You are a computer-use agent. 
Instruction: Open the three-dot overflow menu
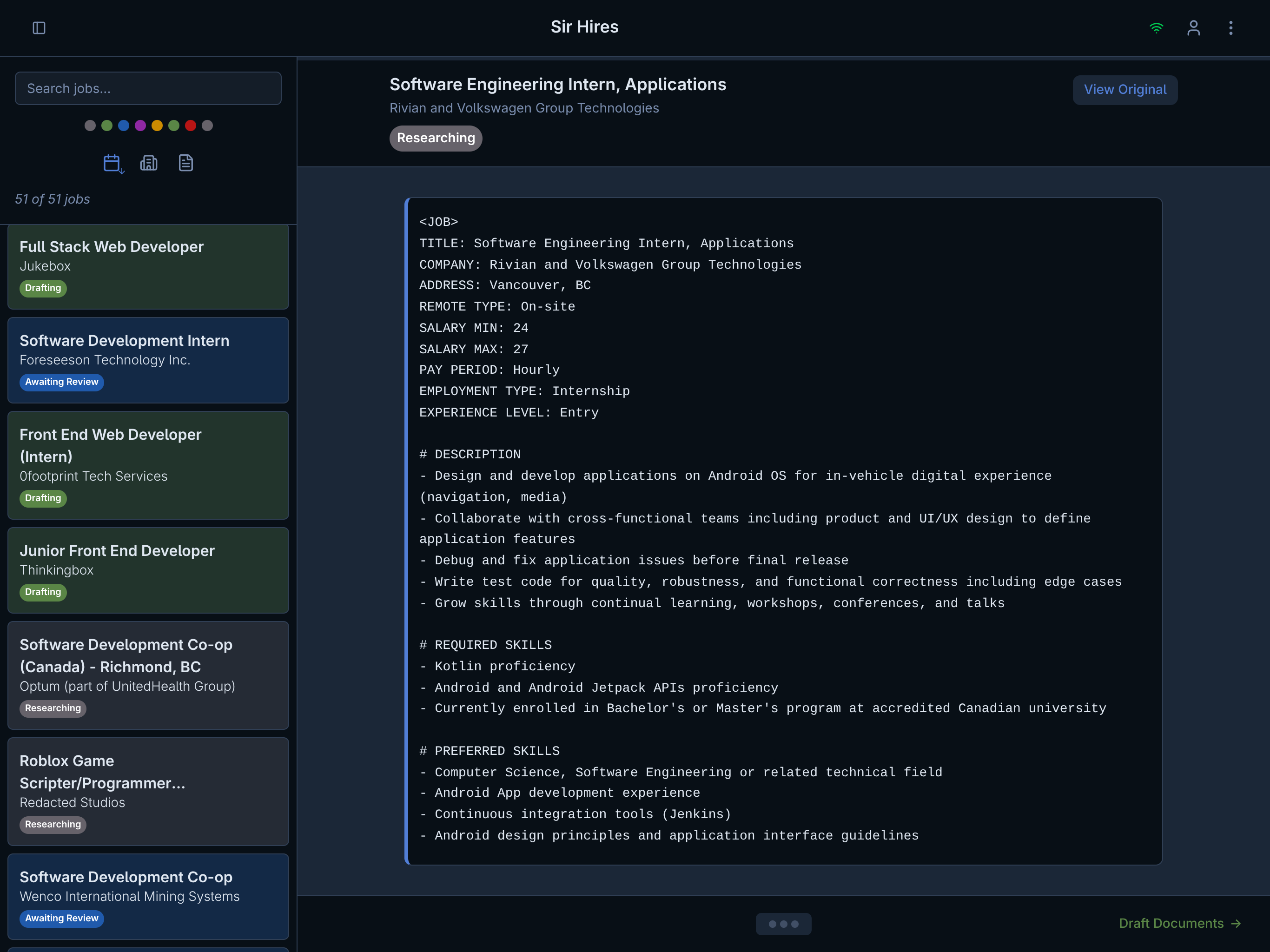tap(1230, 27)
